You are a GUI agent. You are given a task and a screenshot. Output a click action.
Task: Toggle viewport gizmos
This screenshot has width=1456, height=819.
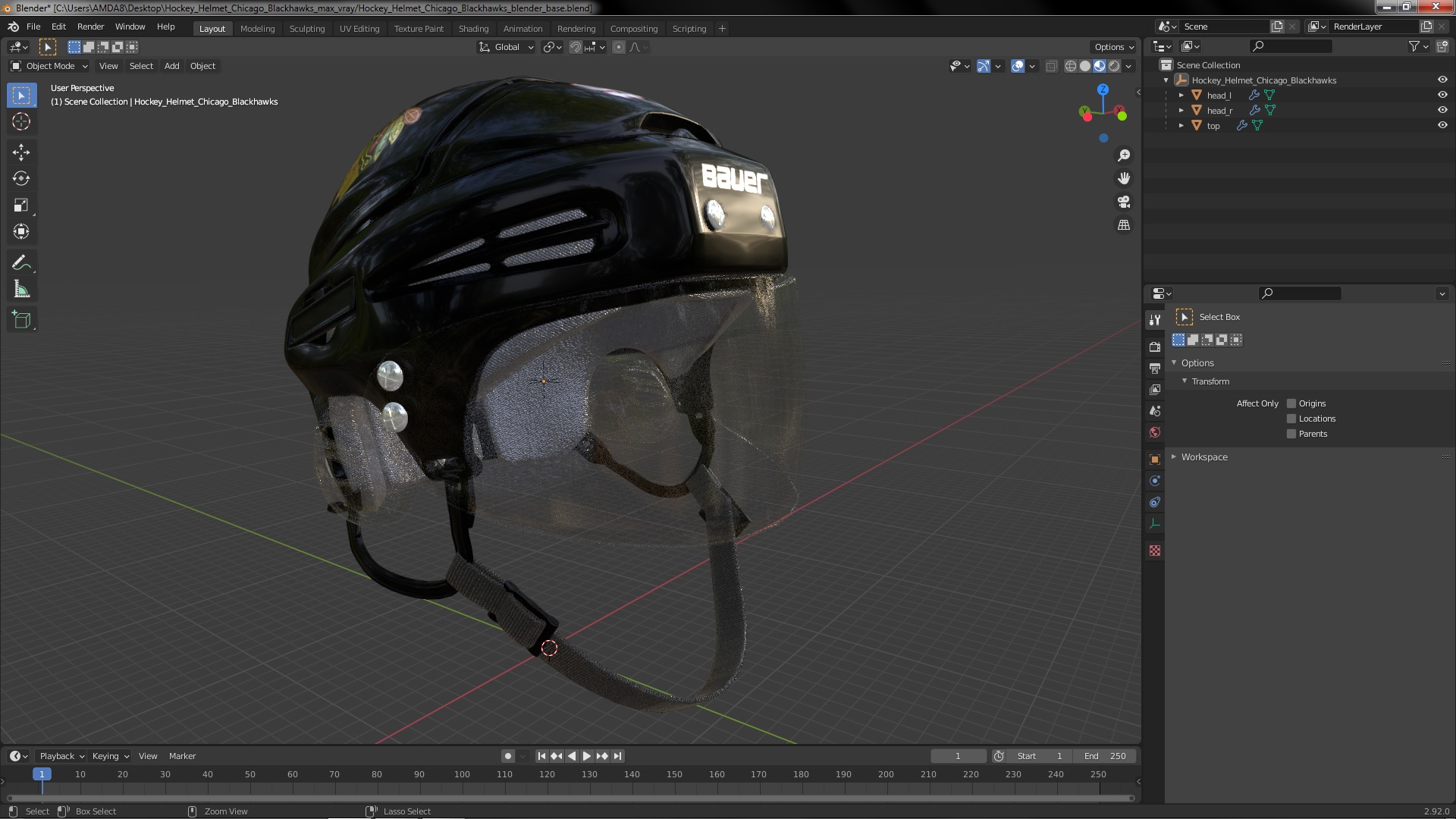point(984,66)
